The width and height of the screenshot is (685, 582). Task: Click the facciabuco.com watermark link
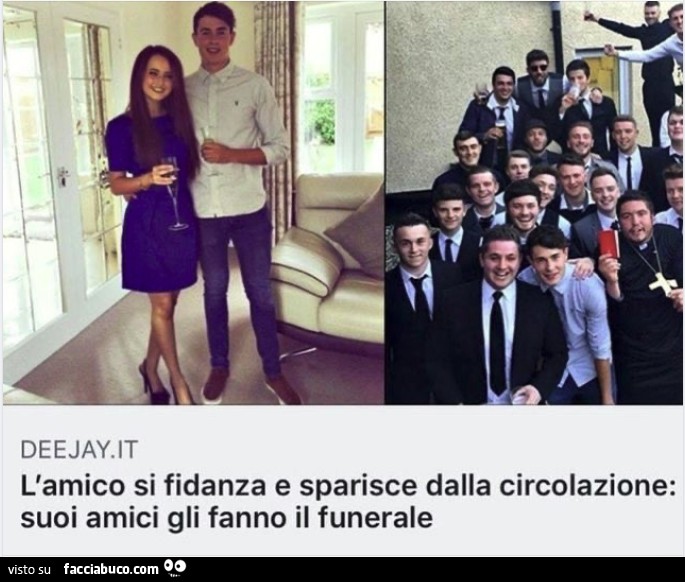click(x=111, y=569)
